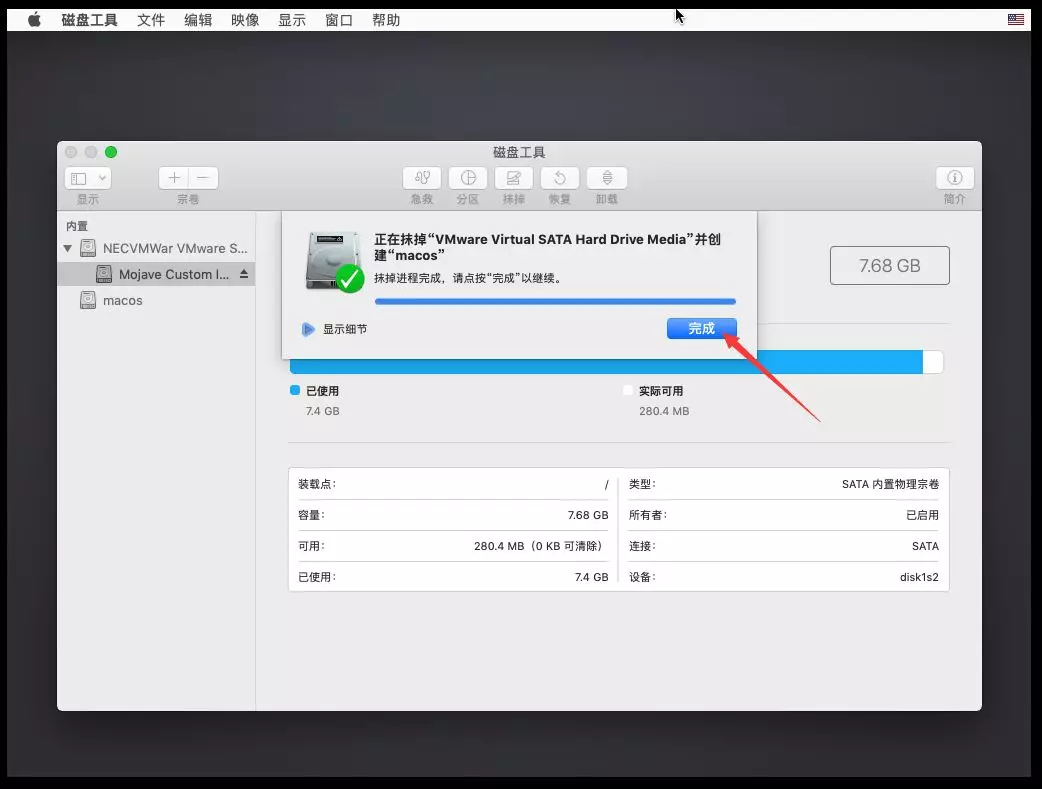The width and height of the screenshot is (1042, 789).
Task: Click the 容量 7.68 GB row
Action: (453, 515)
